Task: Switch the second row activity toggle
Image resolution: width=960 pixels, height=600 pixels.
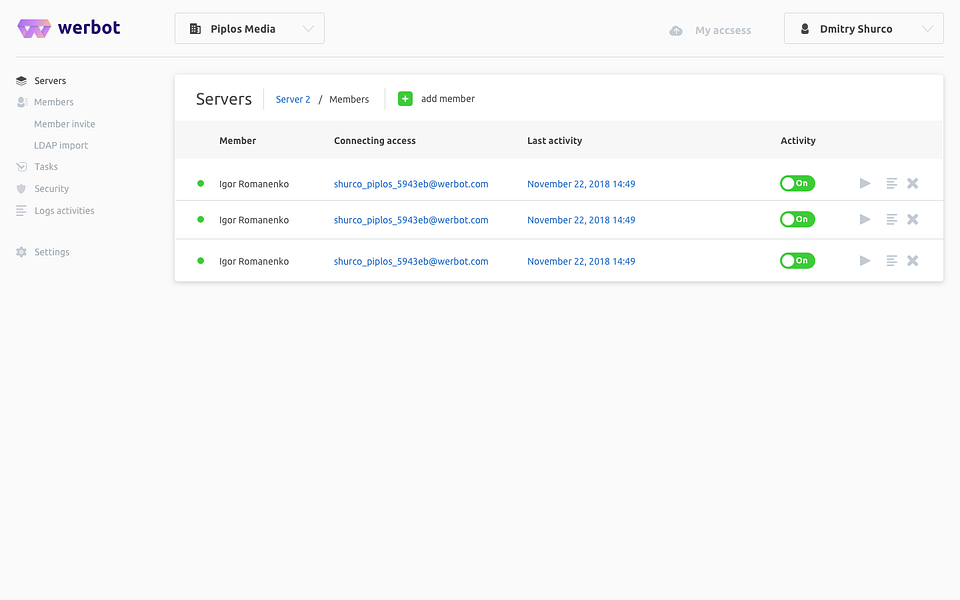Action: click(797, 220)
